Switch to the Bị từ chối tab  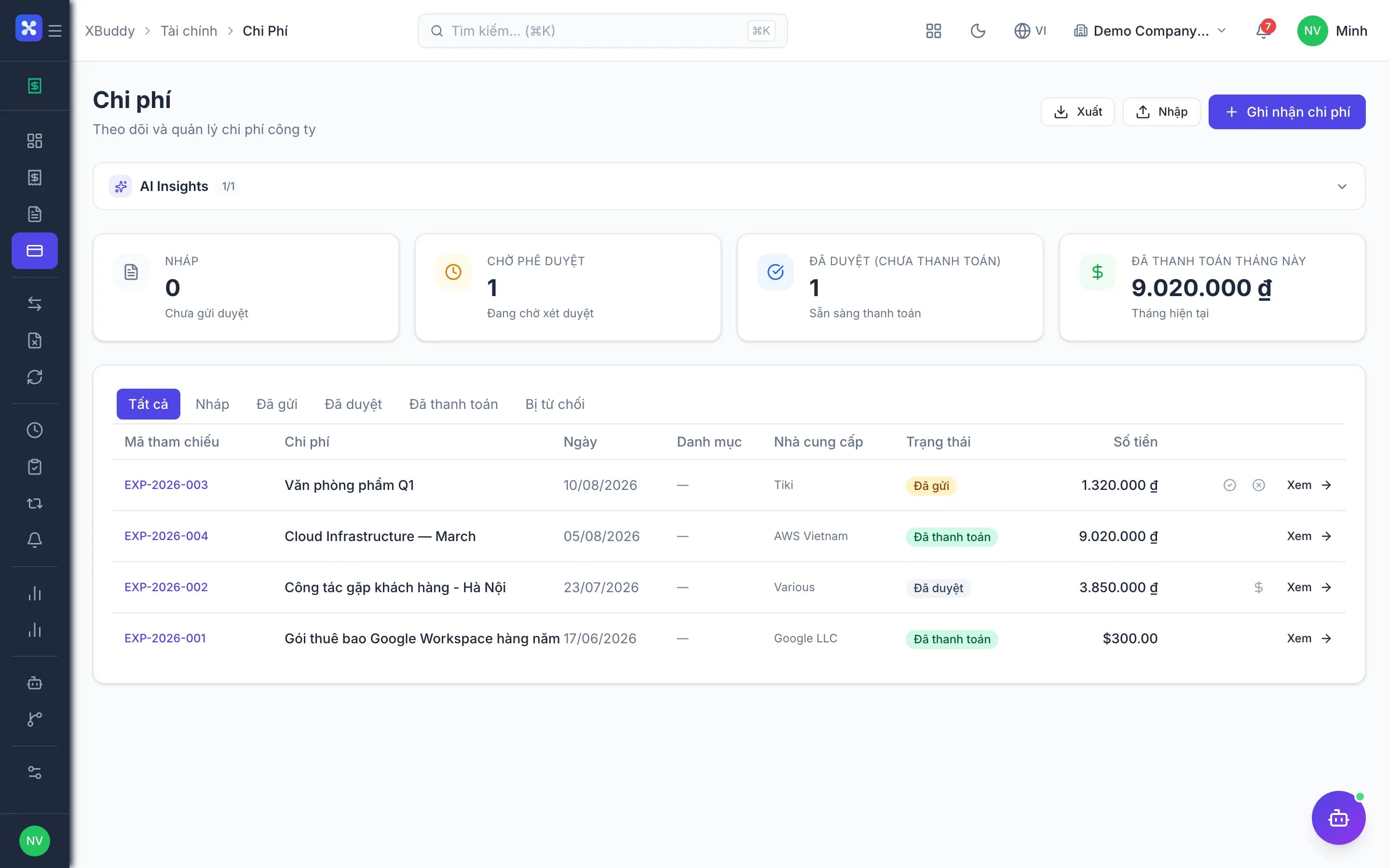pyautogui.click(x=555, y=404)
